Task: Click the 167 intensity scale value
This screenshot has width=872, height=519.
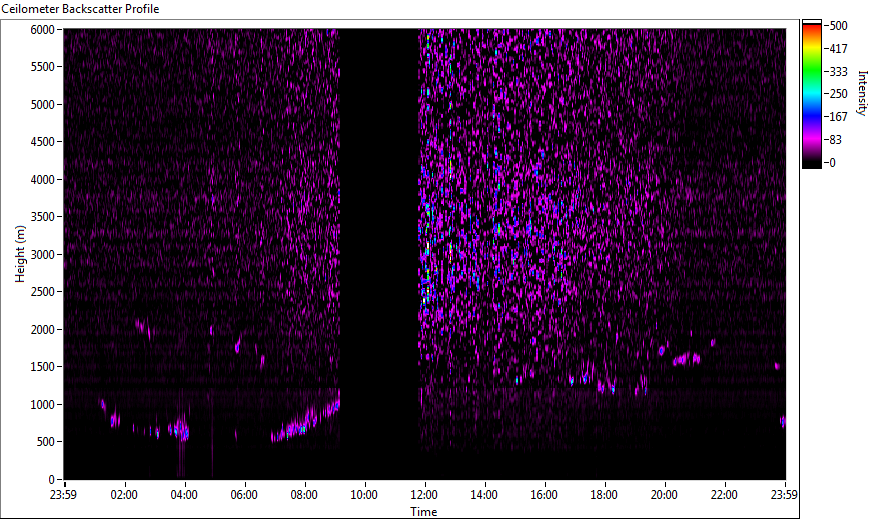Action: pos(839,116)
